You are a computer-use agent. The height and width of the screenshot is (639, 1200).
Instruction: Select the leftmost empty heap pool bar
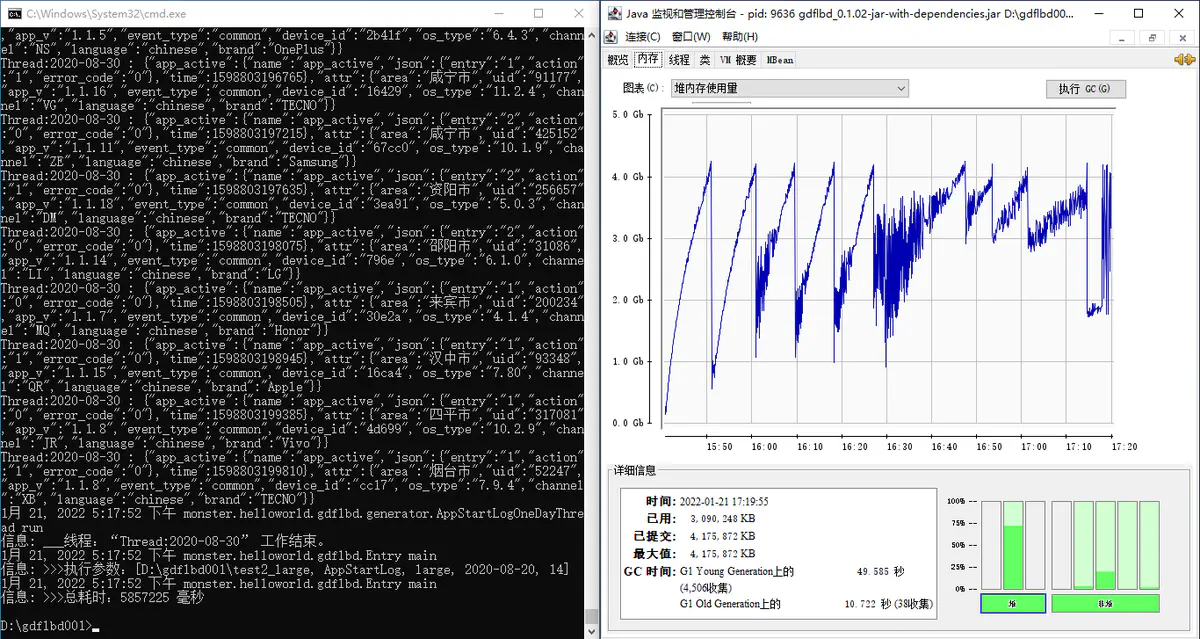point(991,545)
